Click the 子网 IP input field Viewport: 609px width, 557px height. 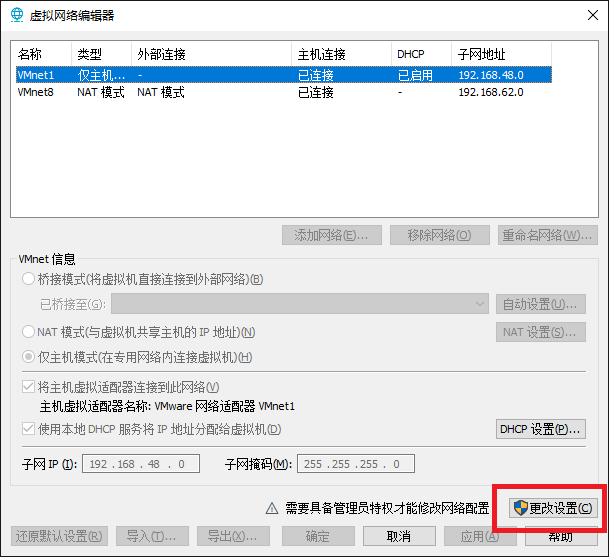pyautogui.click(x=141, y=464)
